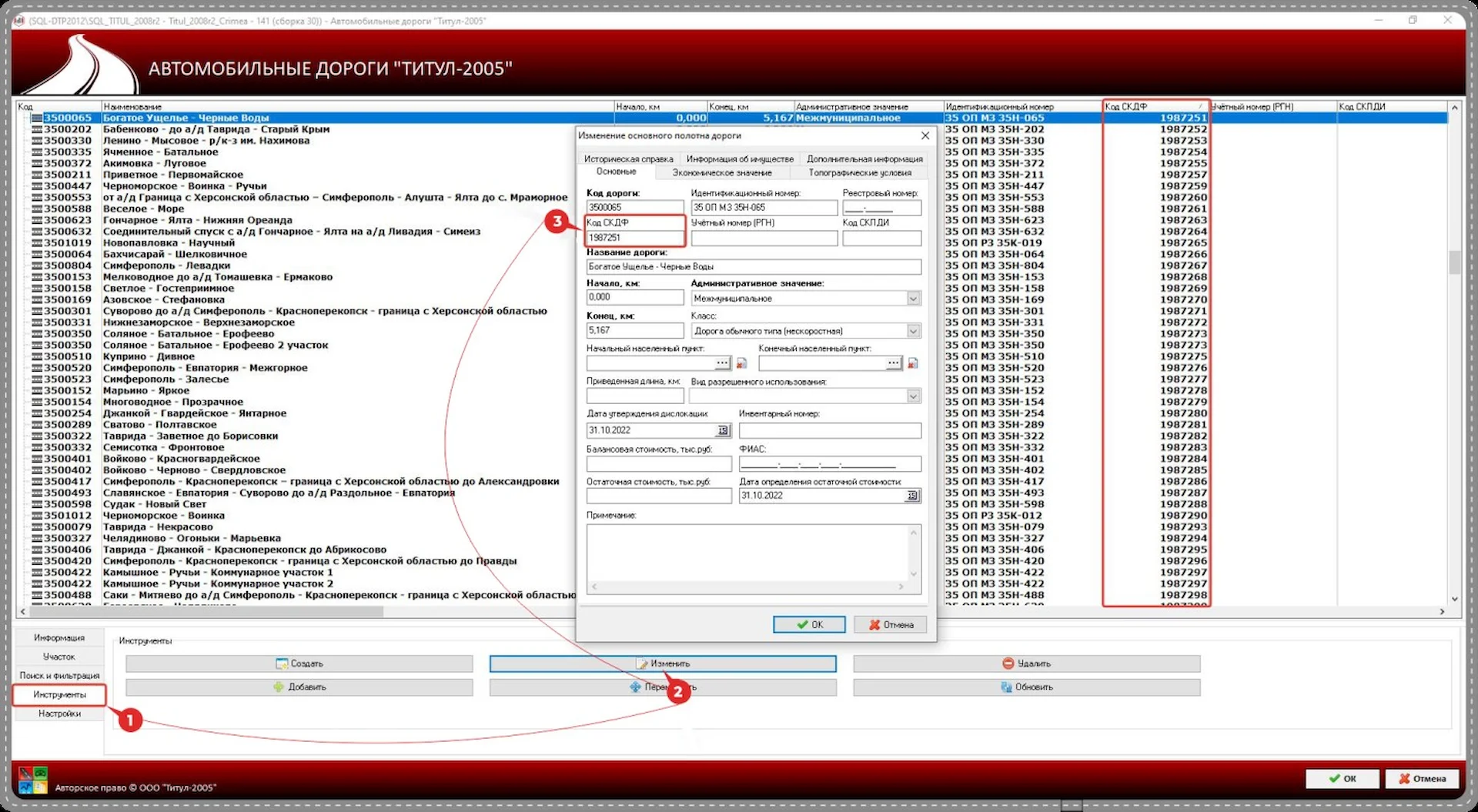The image size is (1478, 812).
Task: Clear the Начальный населенный пункт field with red-x icon
Action: (741, 363)
